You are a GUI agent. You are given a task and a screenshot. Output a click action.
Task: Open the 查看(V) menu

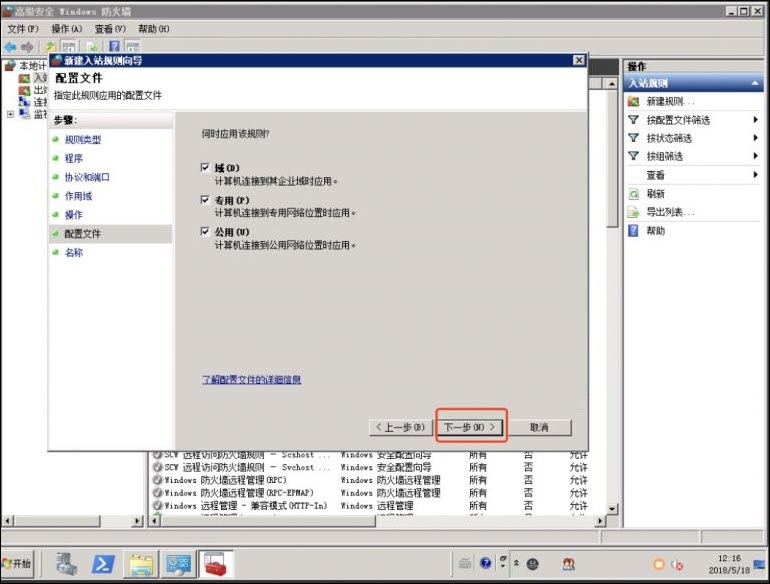click(x=110, y=29)
